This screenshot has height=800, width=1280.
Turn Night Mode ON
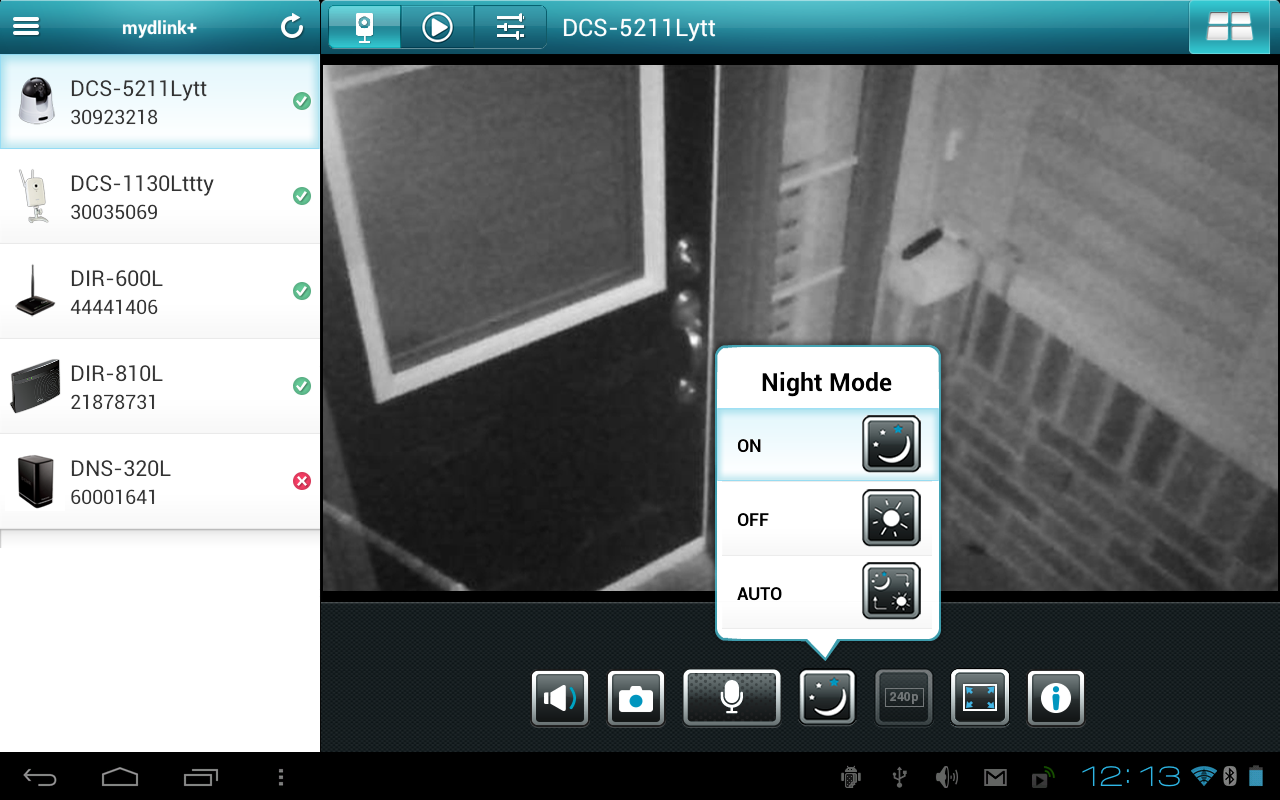(827, 444)
